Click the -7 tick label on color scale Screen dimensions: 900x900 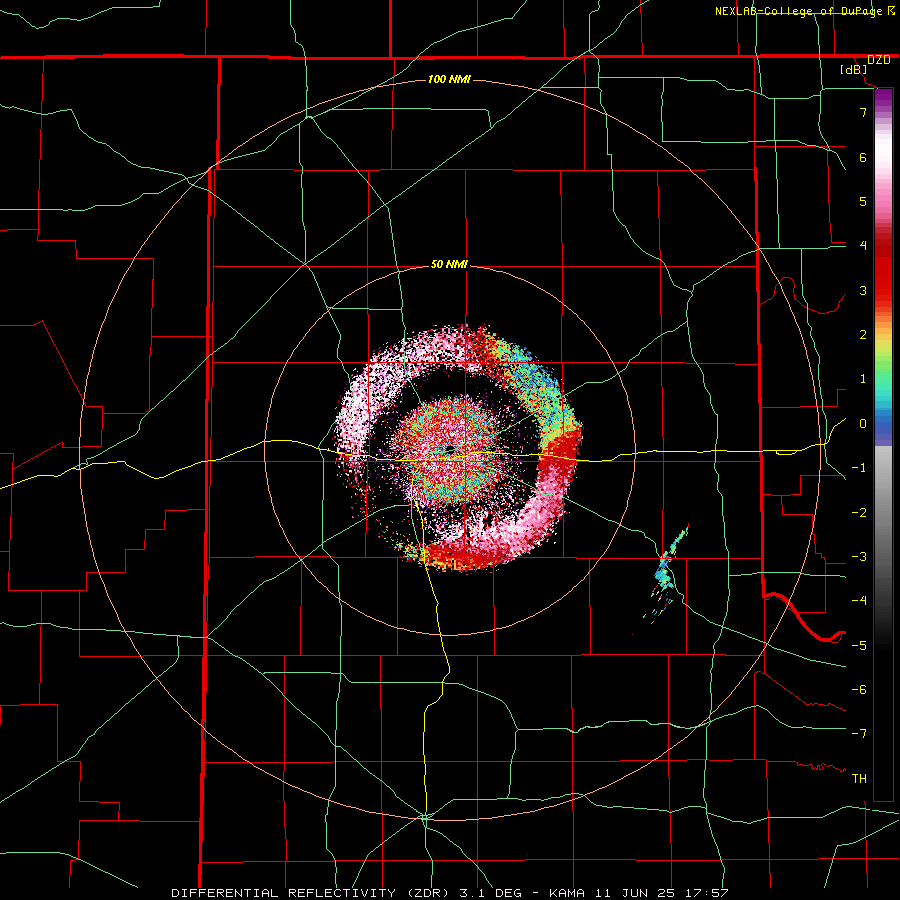coord(859,734)
